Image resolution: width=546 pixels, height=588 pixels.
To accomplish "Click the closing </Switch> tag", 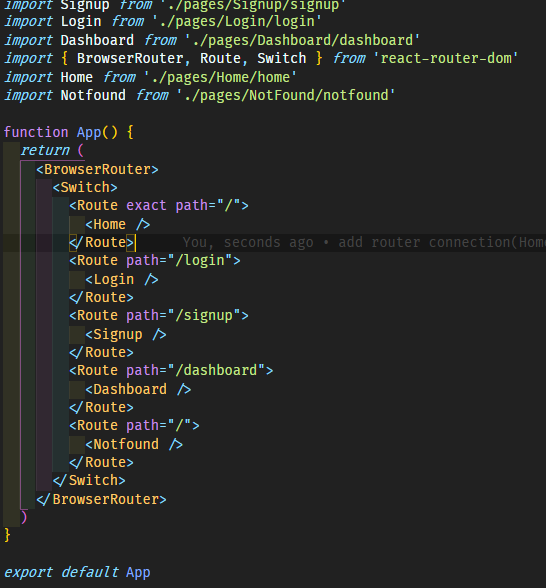I will (x=89, y=480).
